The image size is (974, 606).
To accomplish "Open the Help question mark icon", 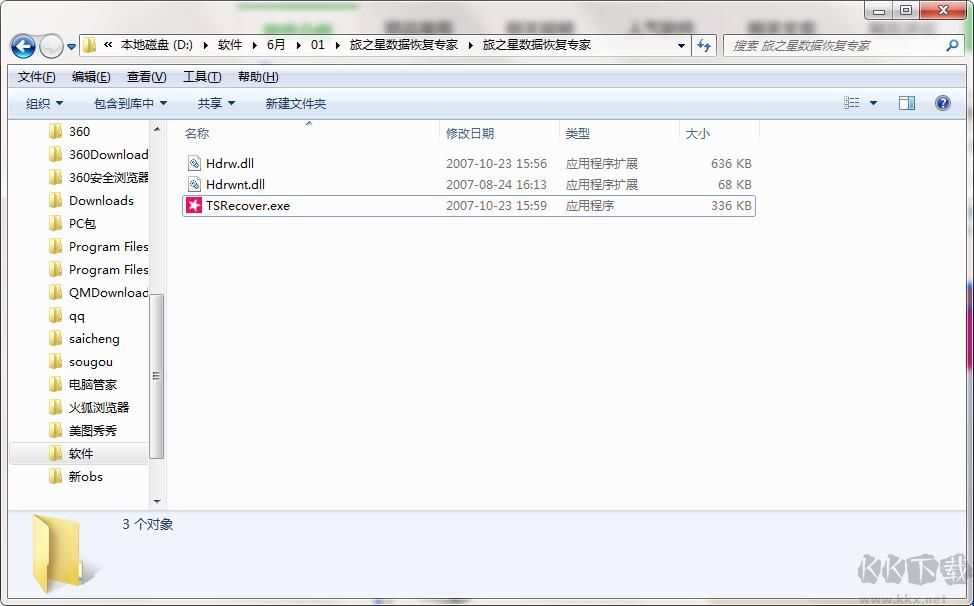I will (941, 102).
